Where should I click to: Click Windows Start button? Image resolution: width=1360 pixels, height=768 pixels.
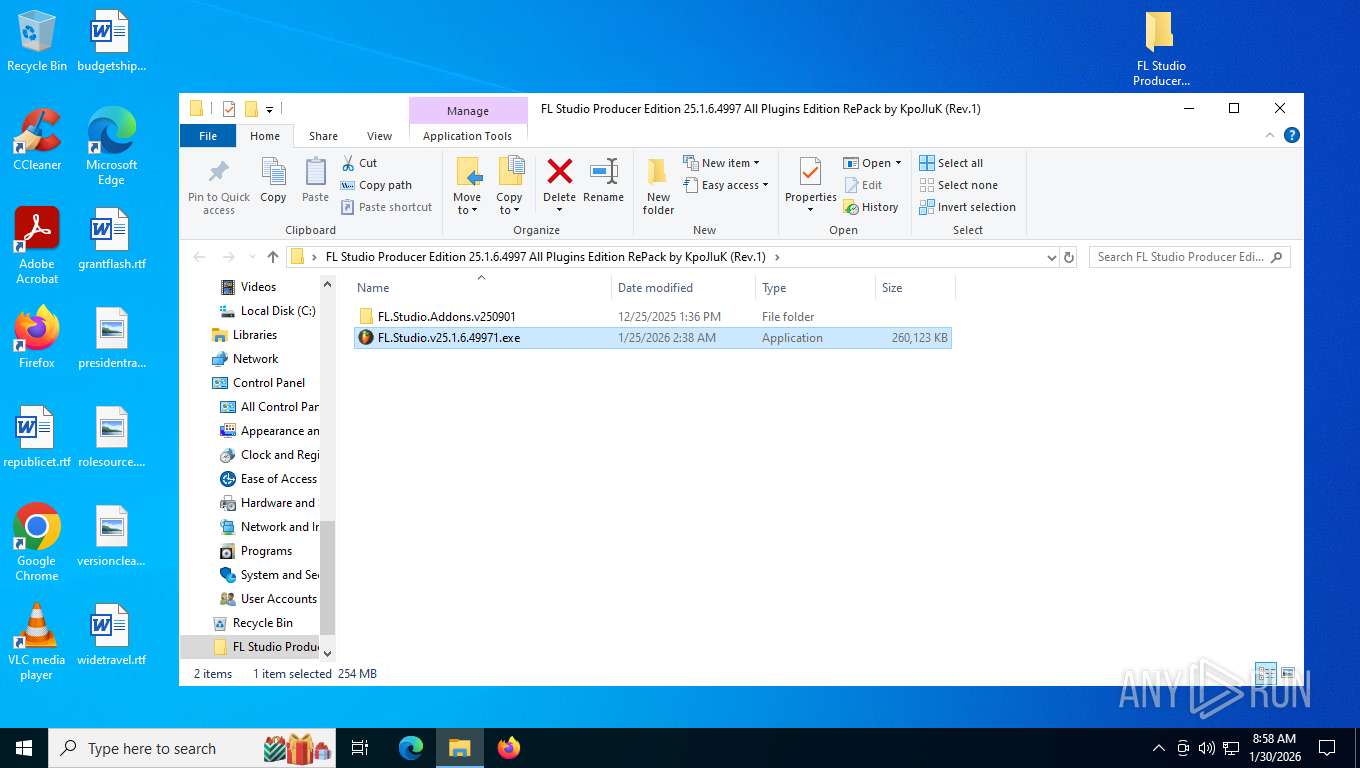pyautogui.click(x=24, y=747)
